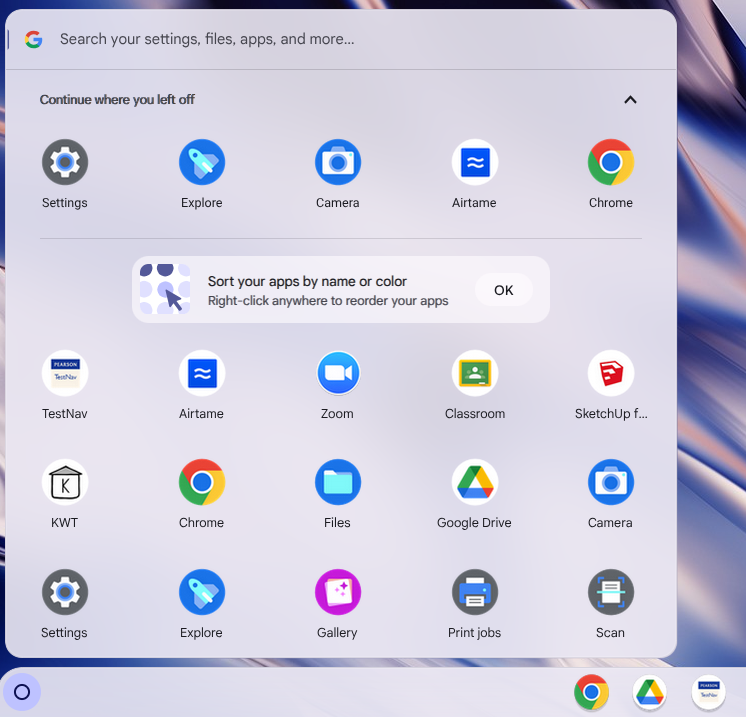Dismiss the sort apps tip with OK
Screen dimensions: 746x717
coord(504,290)
